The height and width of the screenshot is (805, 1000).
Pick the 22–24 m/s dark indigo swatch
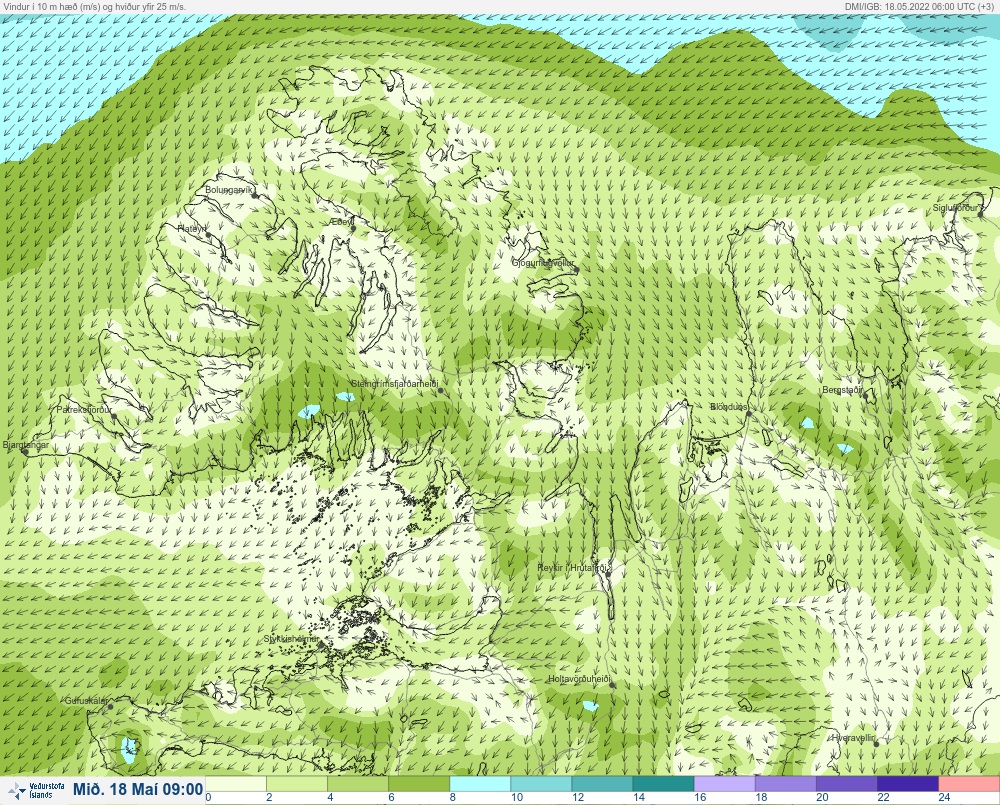[908, 783]
